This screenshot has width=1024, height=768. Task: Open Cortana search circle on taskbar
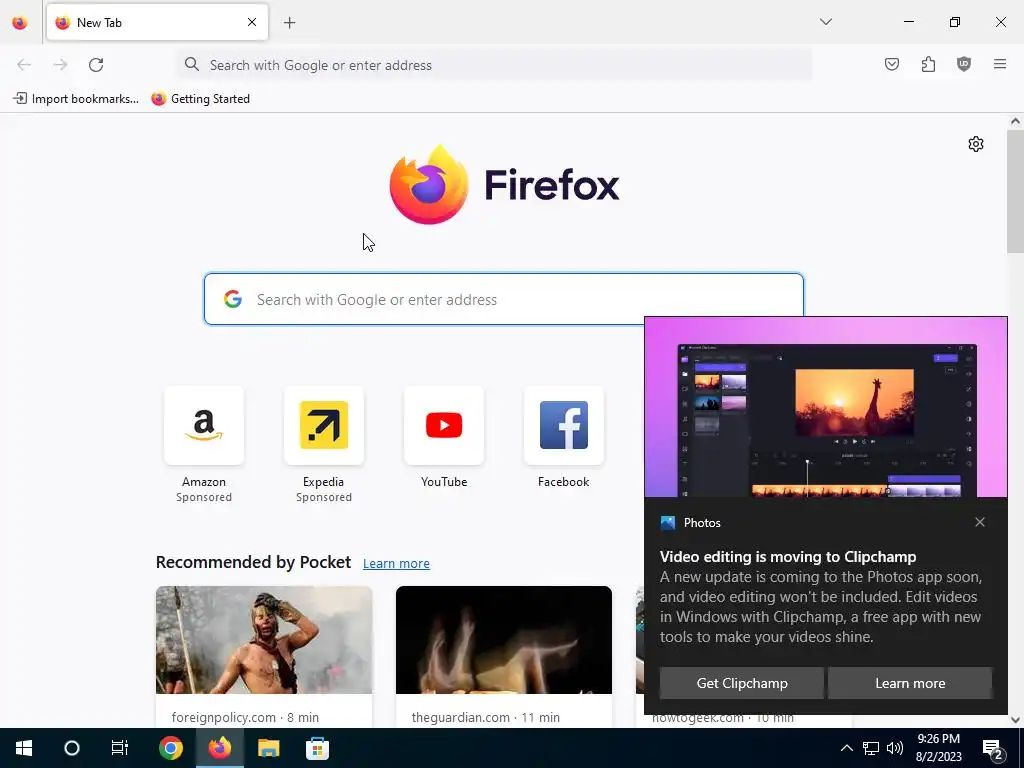tap(72, 748)
